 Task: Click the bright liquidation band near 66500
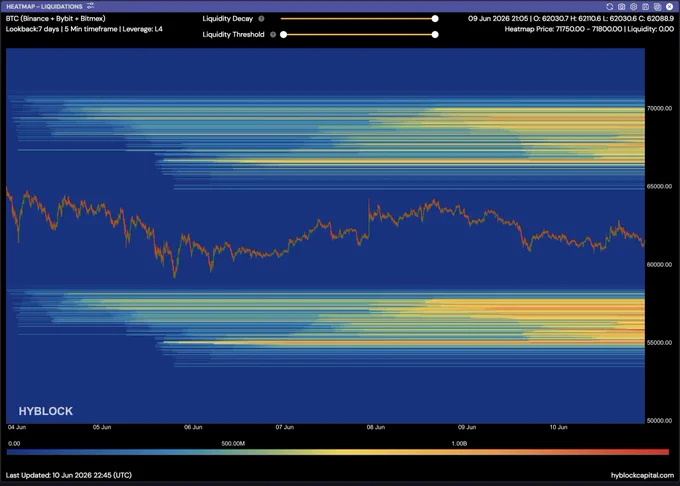coord(403,161)
